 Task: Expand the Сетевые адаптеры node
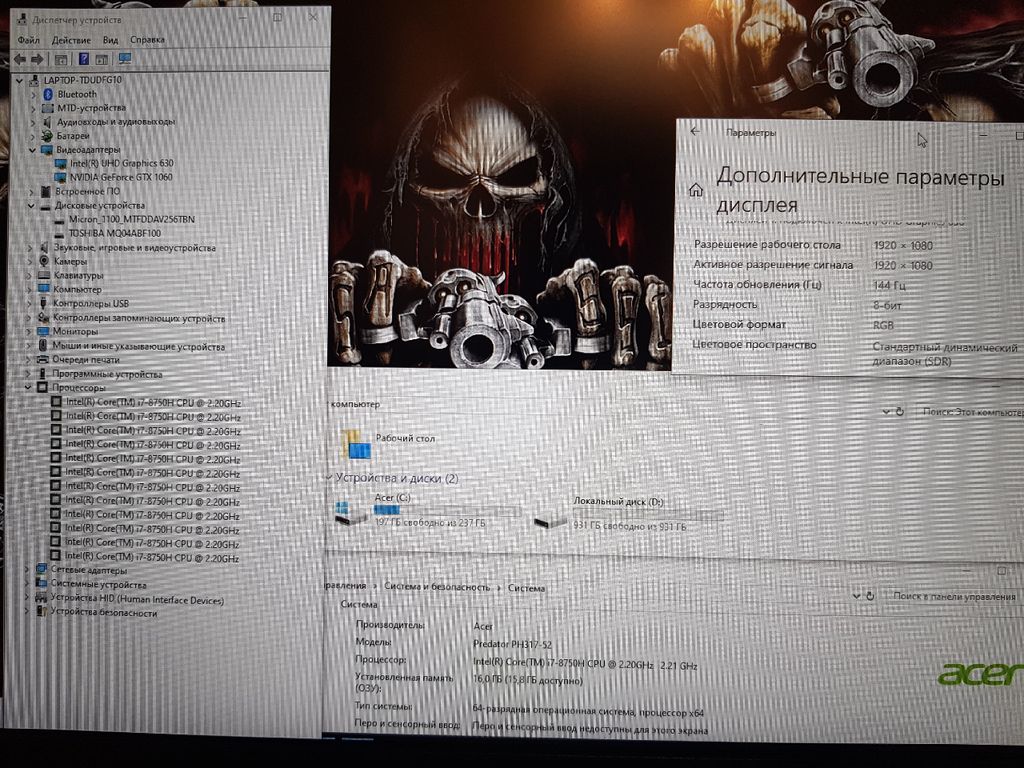click(x=27, y=570)
